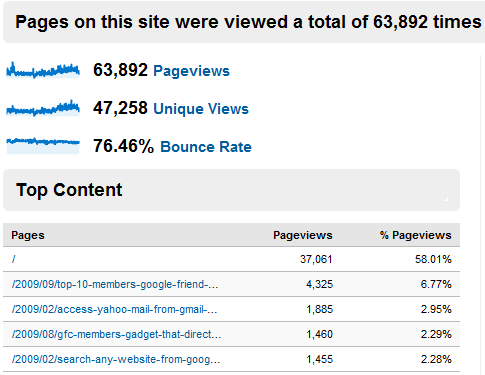Open the search-any-website-from-goog page link

coord(116,359)
